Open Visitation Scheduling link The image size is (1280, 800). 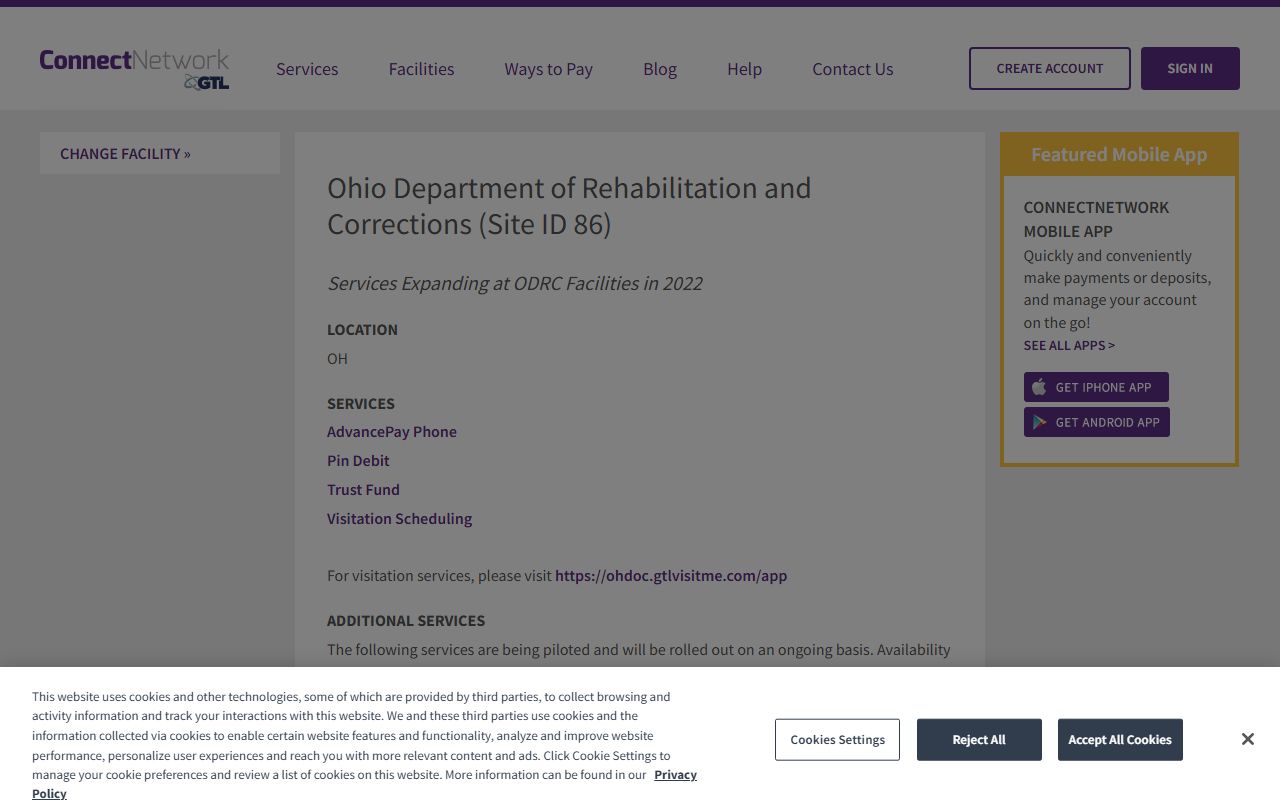399,518
